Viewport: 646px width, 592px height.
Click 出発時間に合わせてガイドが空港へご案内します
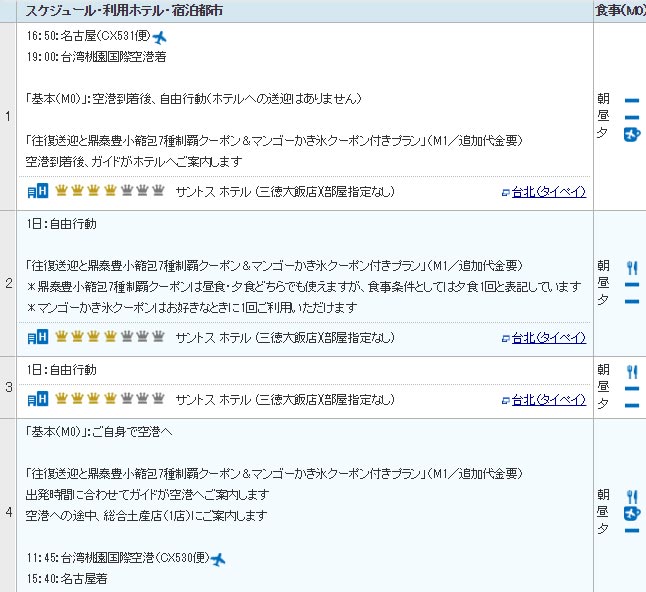[147, 494]
